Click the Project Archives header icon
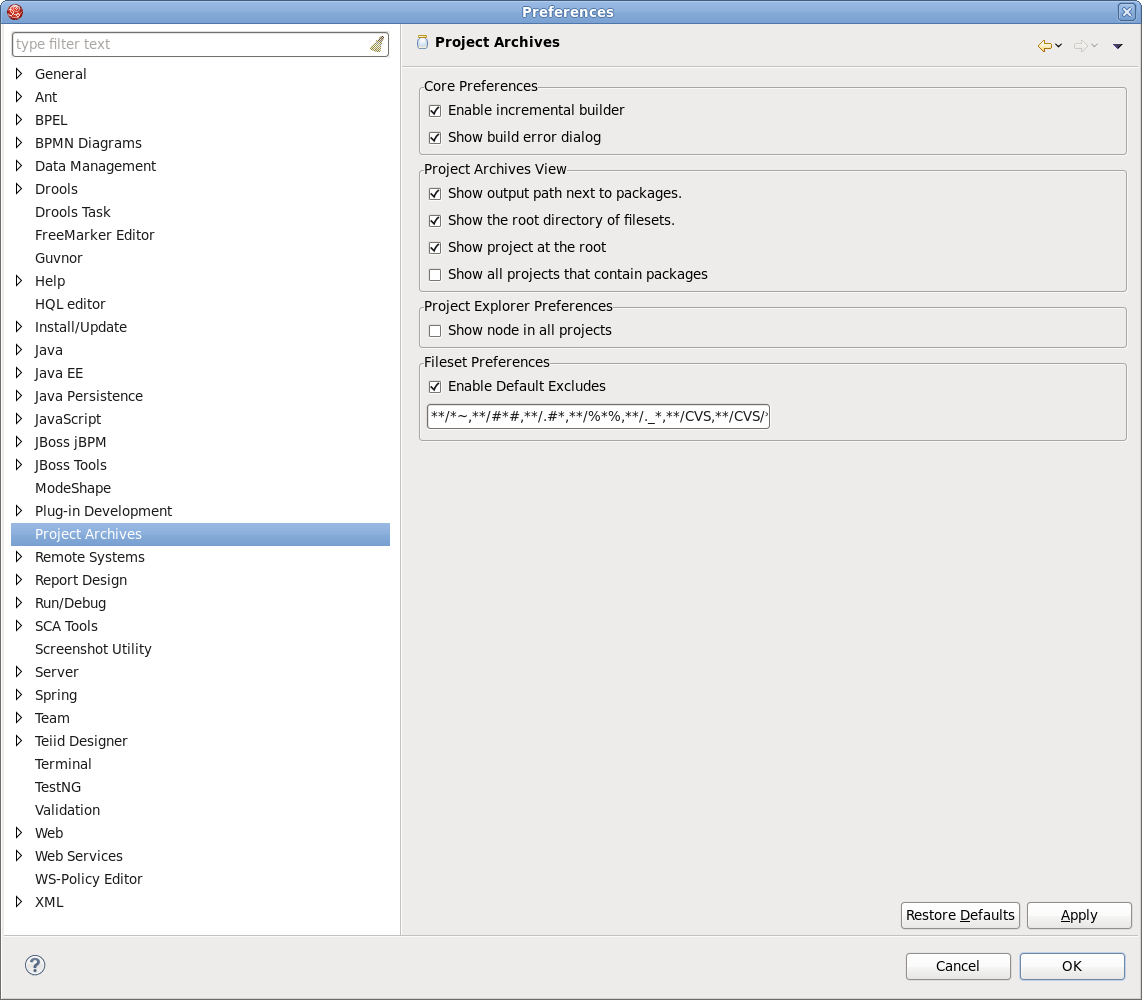 pos(421,42)
